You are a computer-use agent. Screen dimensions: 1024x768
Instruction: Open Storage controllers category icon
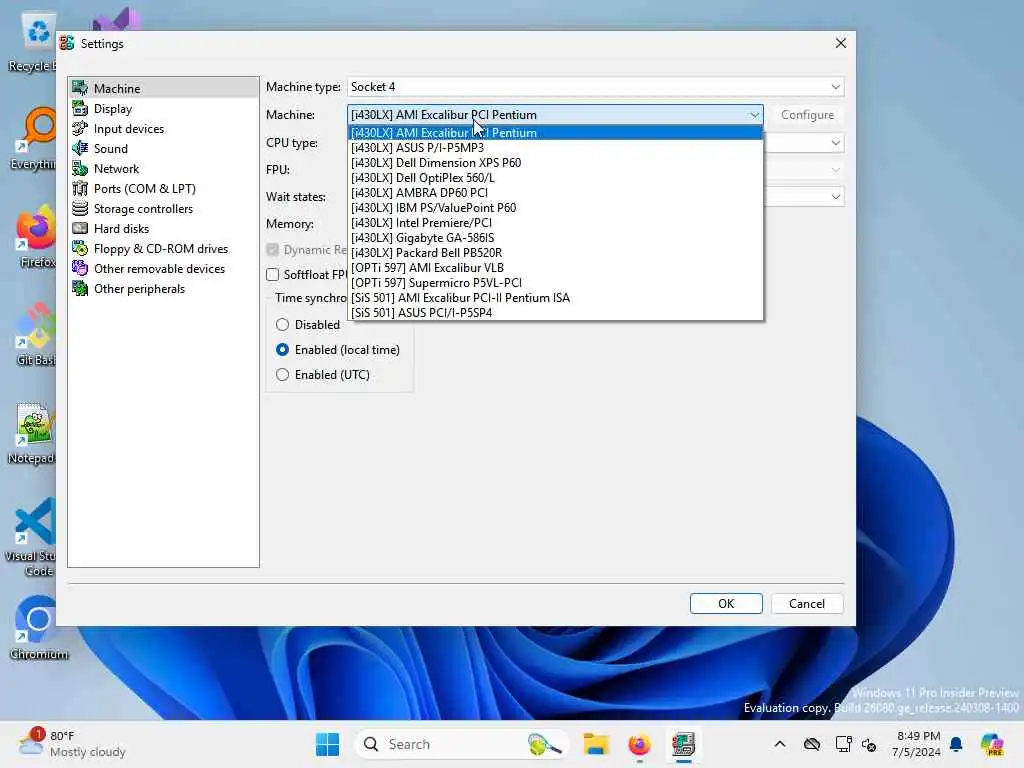pyautogui.click(x=80, y=208)
